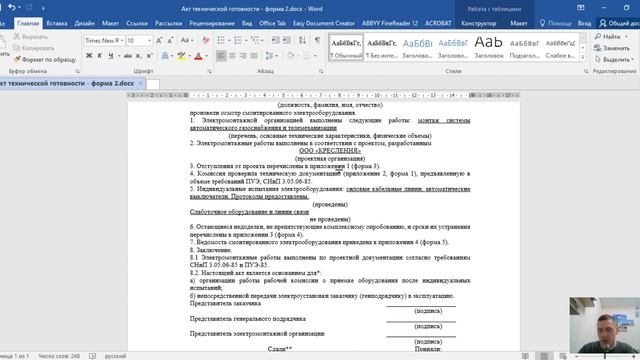Toggle underline formatting (Ч)
The height and width of the screenshot is (360, 640).
point(111,56)
